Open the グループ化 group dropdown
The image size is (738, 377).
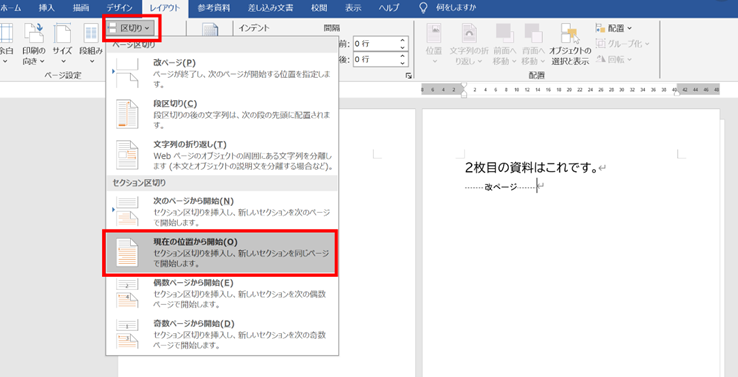click(623, 44)
